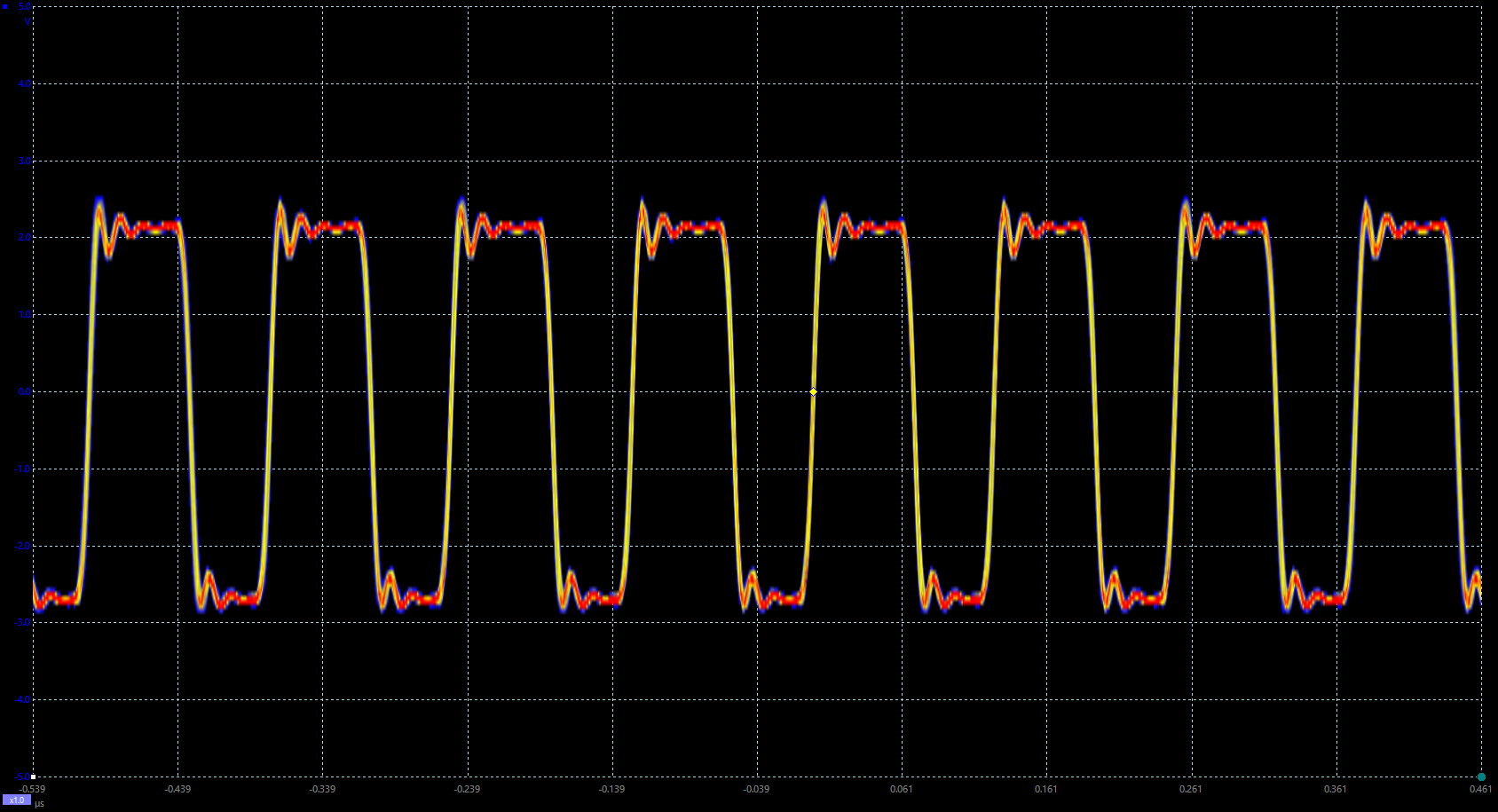Select the x1.0 zoom factor button
This screenshot has width=1498, height=812.
click(17, 800)
